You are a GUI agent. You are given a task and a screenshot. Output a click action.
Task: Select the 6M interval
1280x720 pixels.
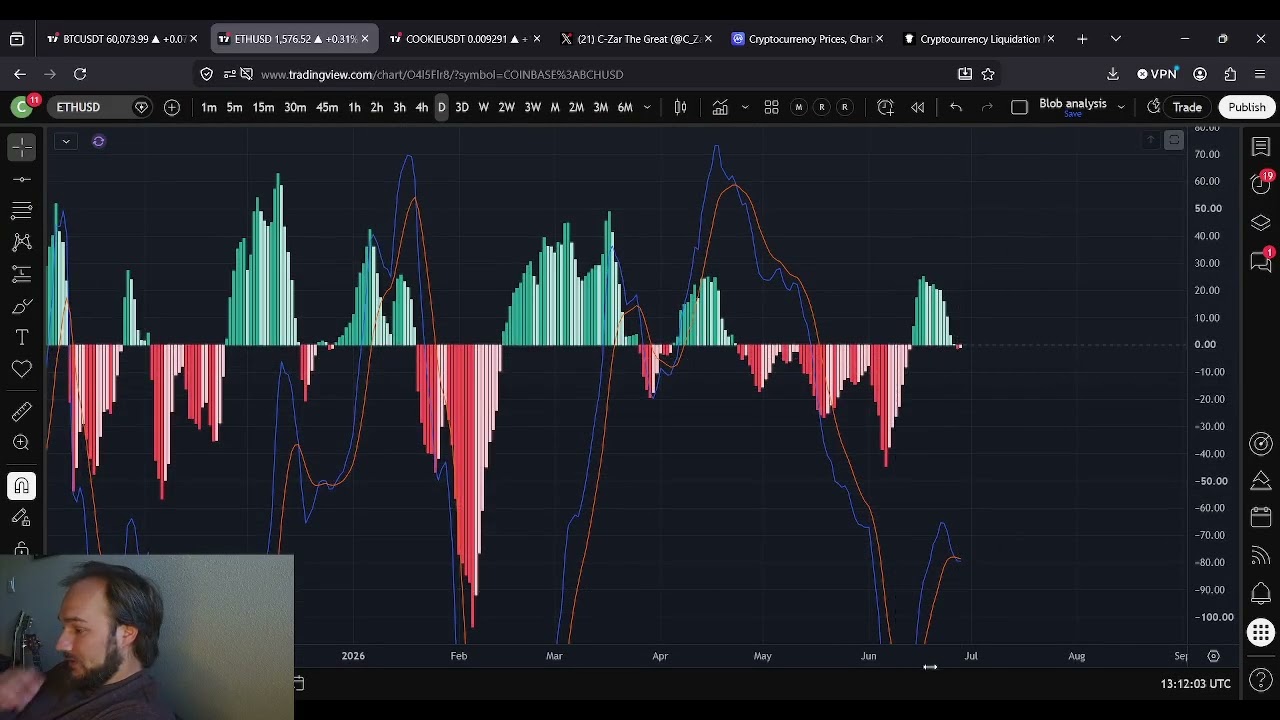tap(625, 107)
